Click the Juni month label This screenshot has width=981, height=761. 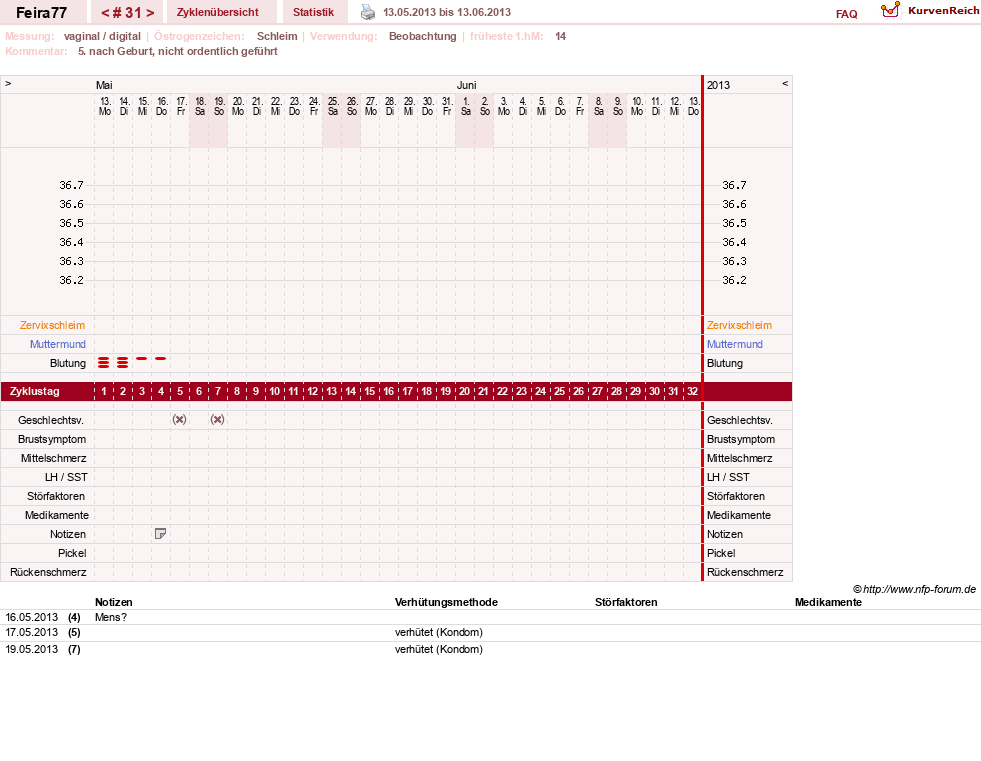pyautogui.click(x=467, y=85)
